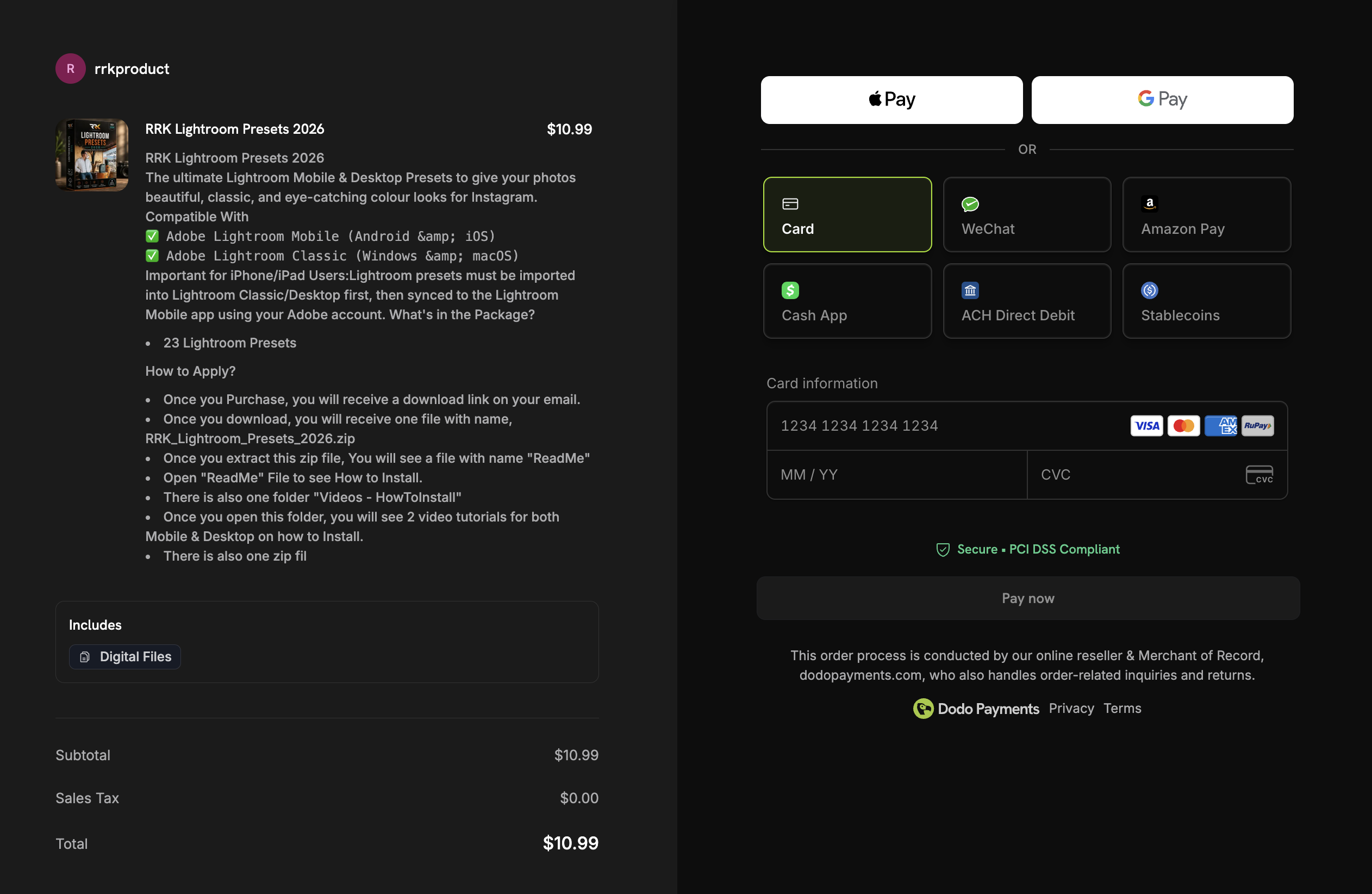Image resolution: width=1372 pixels, height=894 pixels.
Task: Open the Lightroom Presets product thumbnail
Action: 92,154
